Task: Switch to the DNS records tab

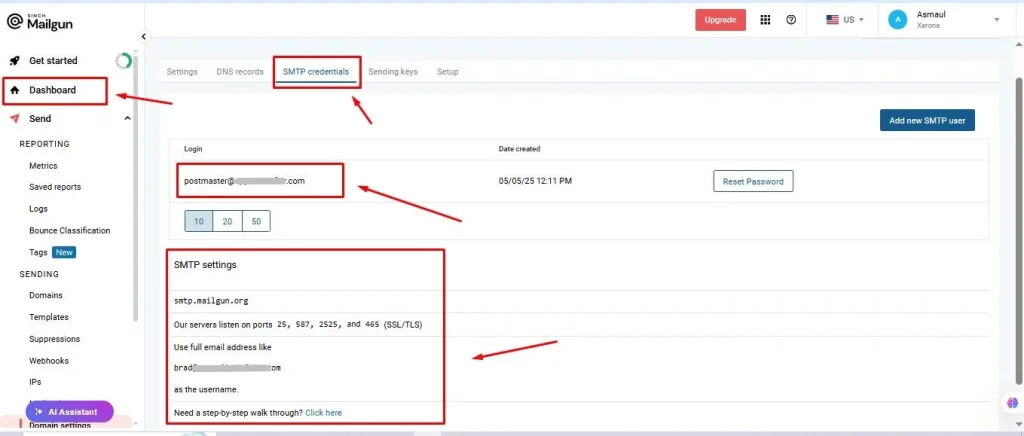Action: [x=240, y=72]
